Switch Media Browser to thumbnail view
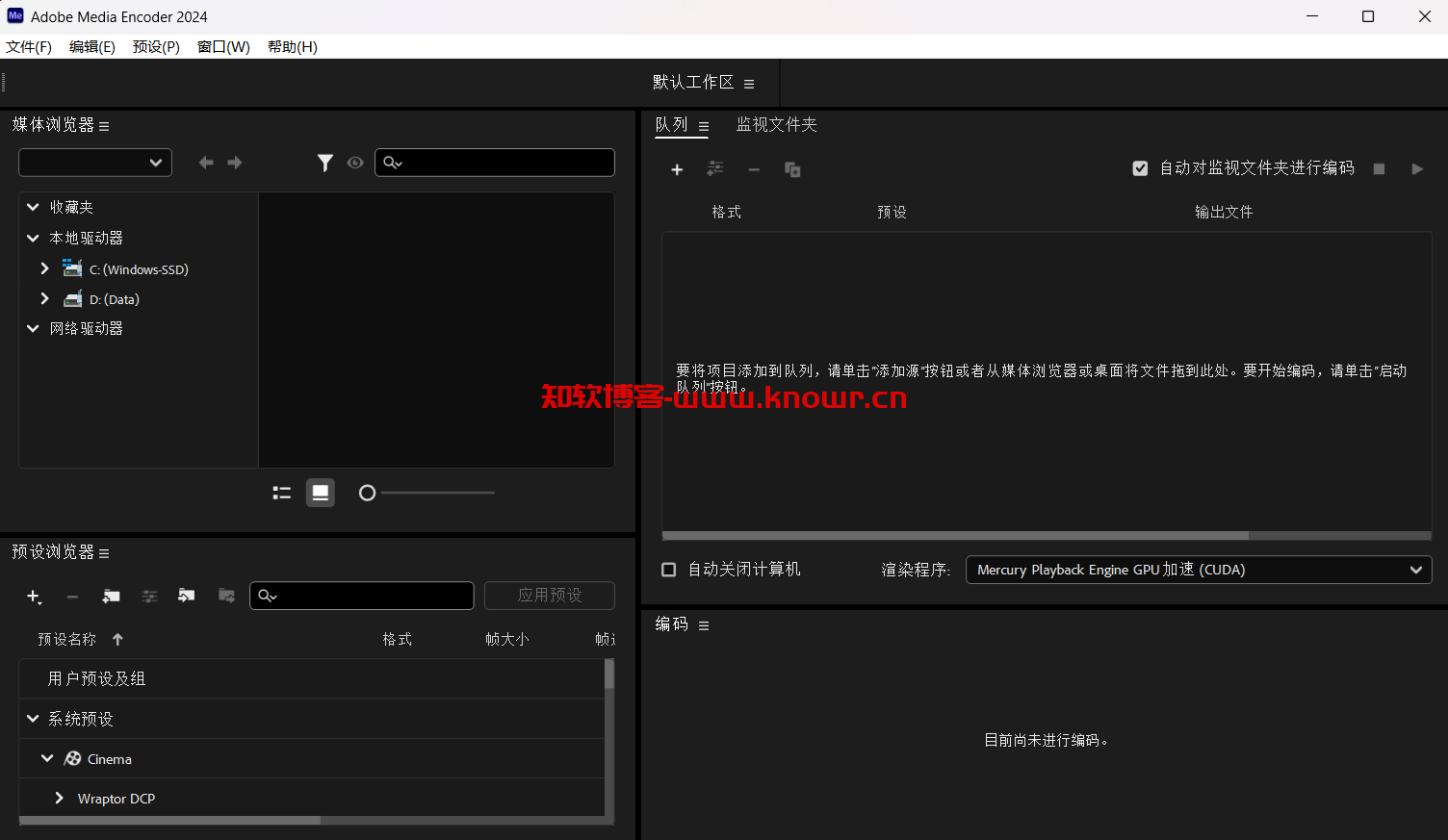The height and width of the screenshot is (840, 1448). [x=321, y=493]
